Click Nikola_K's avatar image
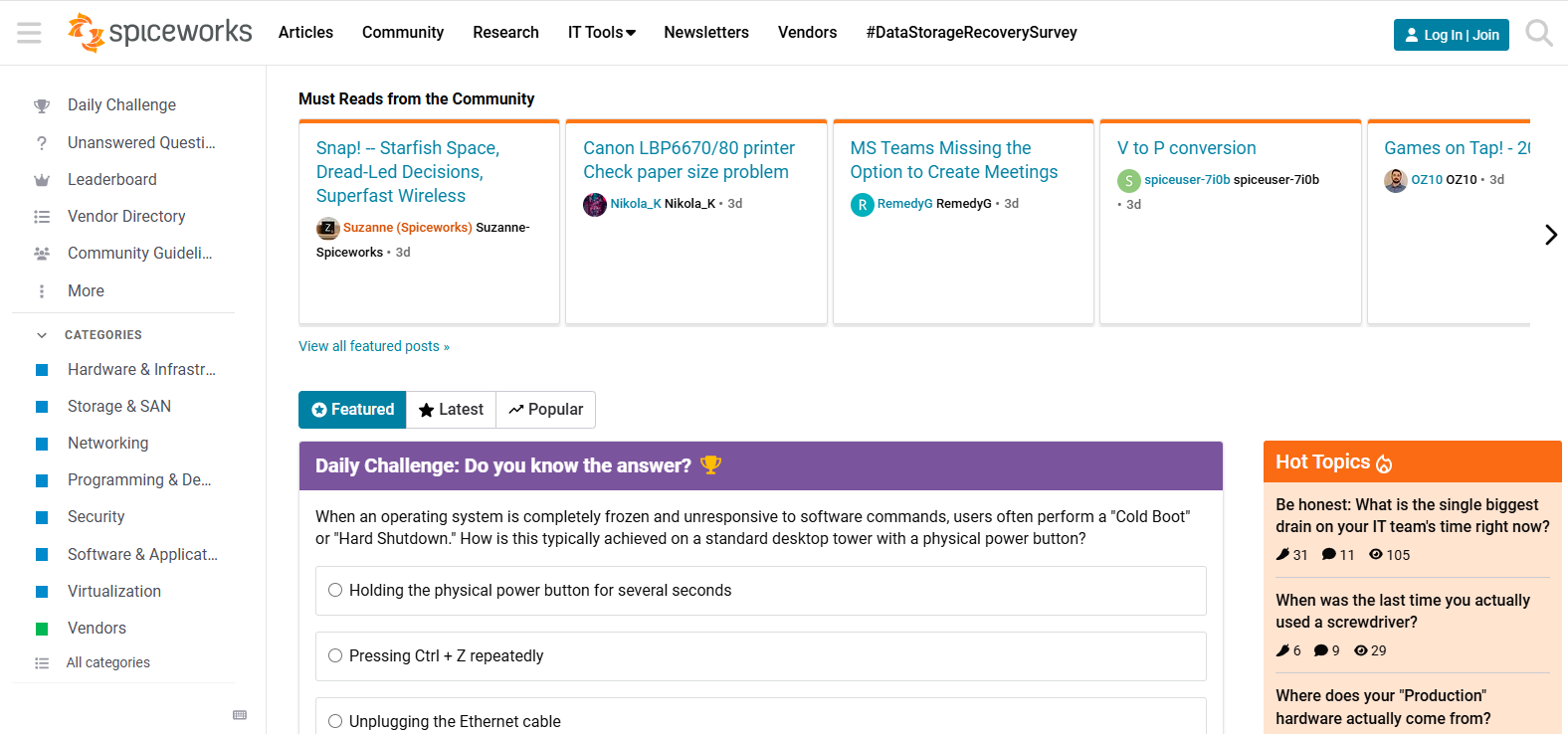Screen dimensions: 1568x734 [x=595, y=204]
